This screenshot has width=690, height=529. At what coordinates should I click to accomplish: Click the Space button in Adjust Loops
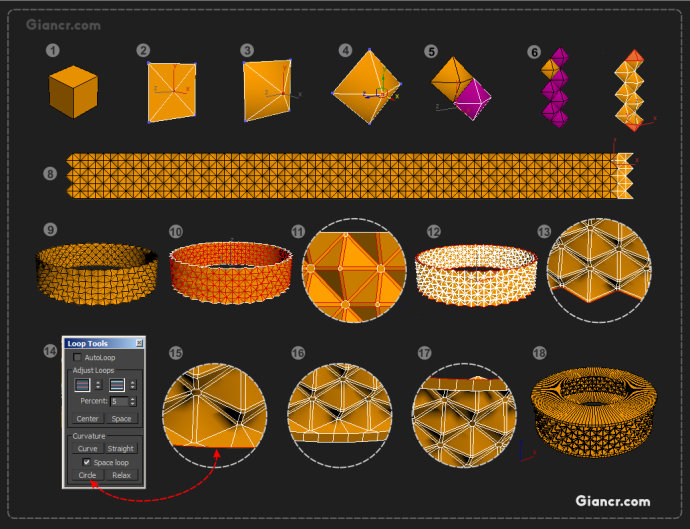pyautogui.click(x=121, y=419)
